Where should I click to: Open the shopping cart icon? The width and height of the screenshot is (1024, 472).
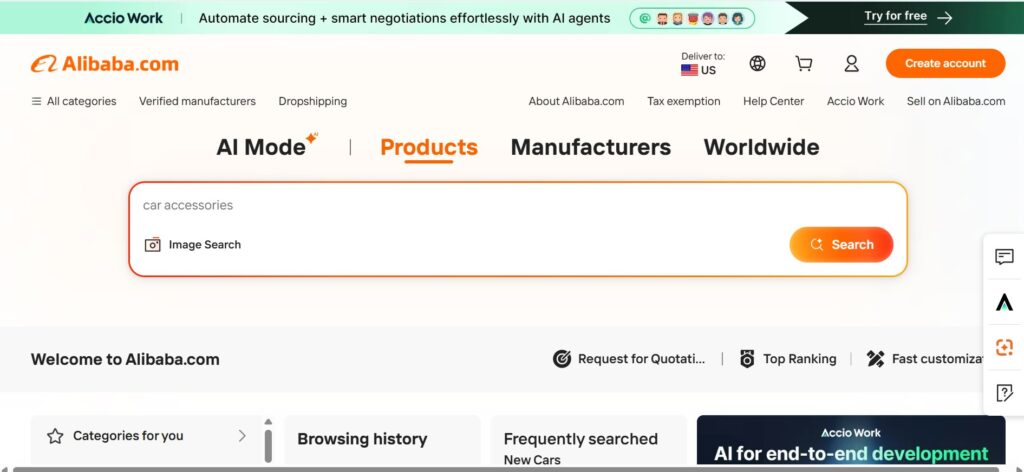[804, 63]
